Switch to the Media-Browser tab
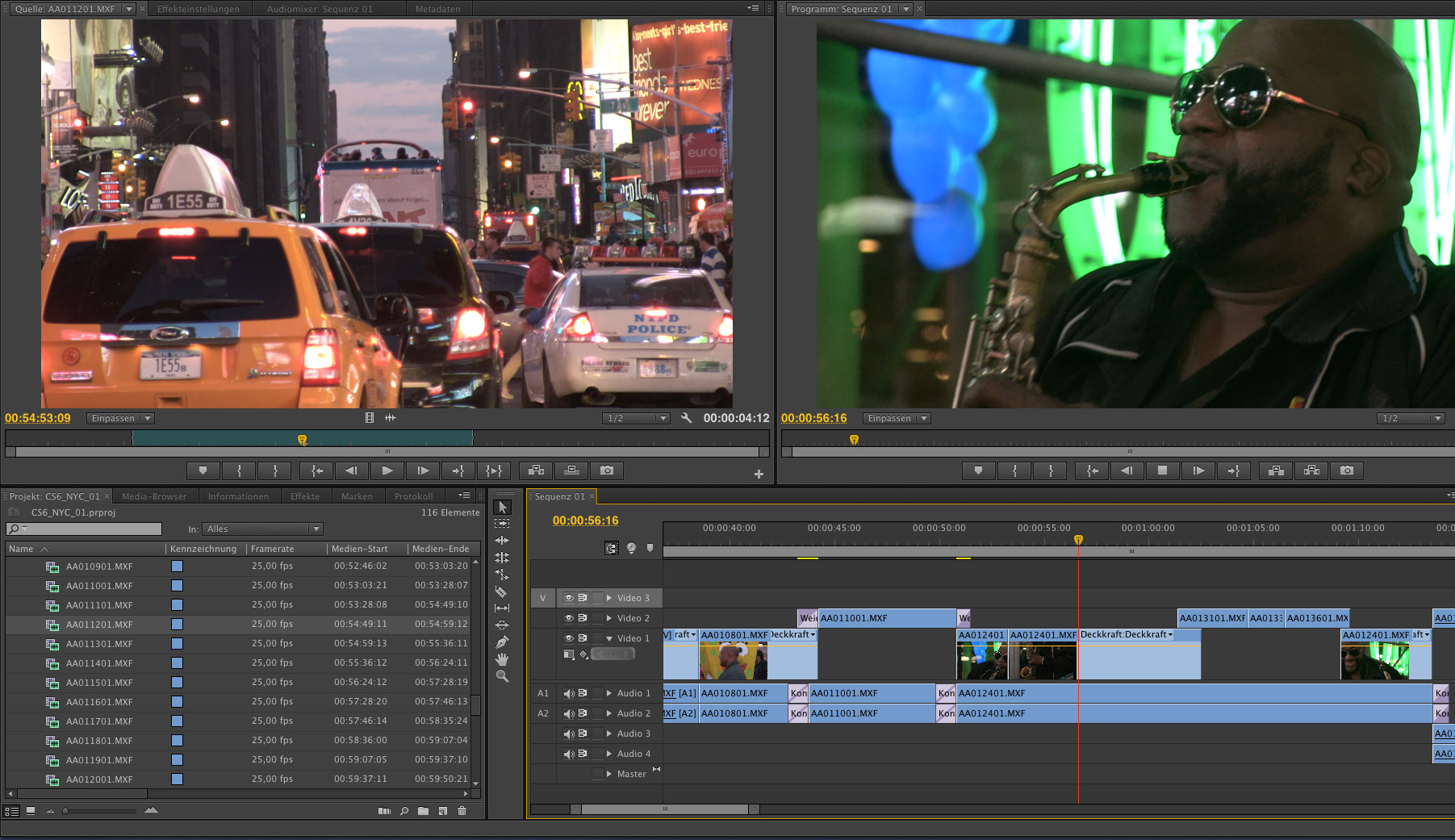Viewport: 1455px width, 840px height. point(153,496)
